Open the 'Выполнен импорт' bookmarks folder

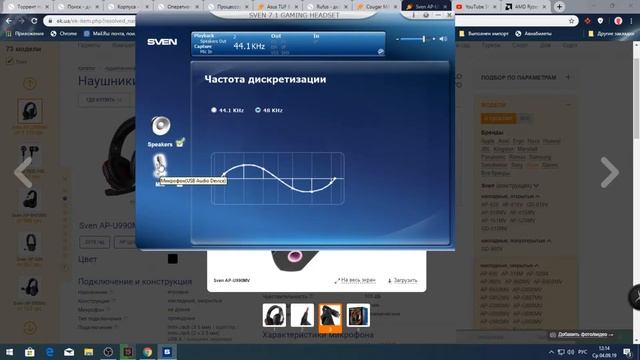(x=484, y=33)
